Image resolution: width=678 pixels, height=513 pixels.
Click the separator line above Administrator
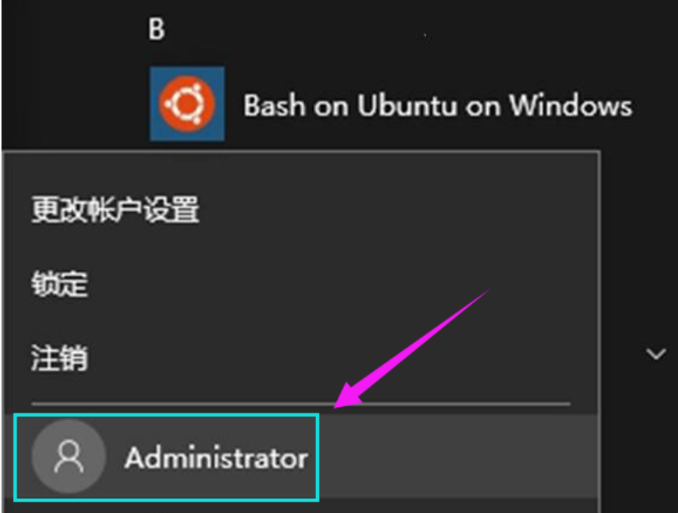[x=300, y=404]
